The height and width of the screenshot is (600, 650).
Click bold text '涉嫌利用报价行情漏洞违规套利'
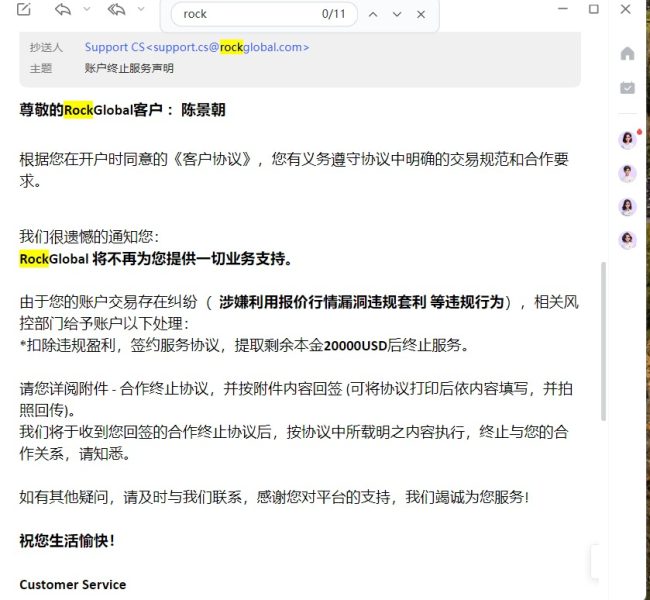coord(322,302)
